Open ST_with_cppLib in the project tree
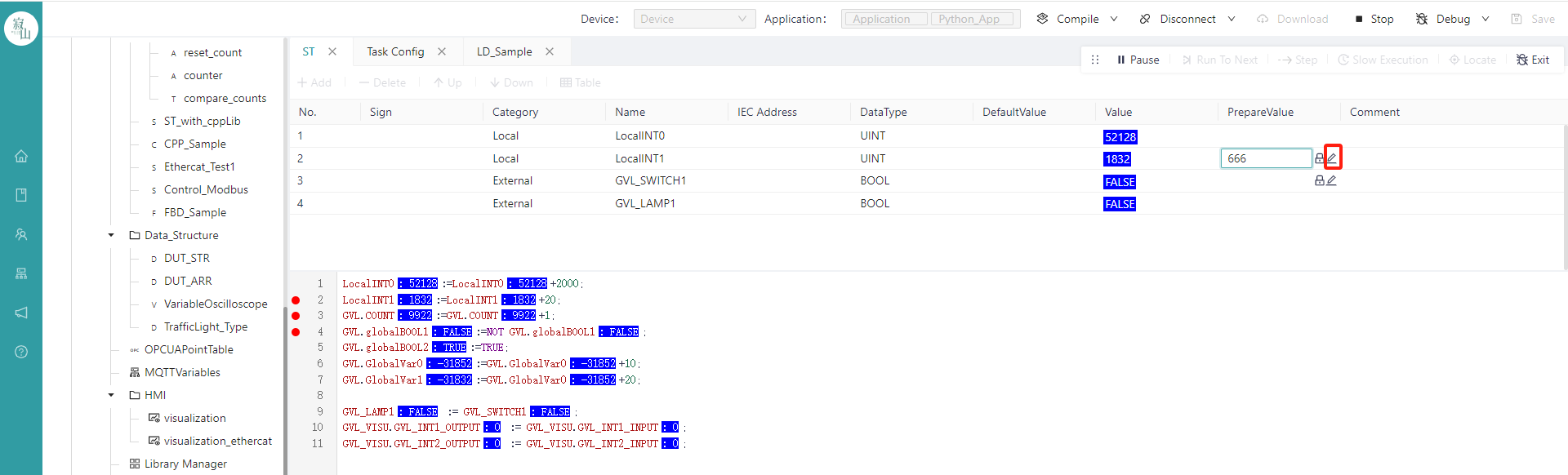 202,121
